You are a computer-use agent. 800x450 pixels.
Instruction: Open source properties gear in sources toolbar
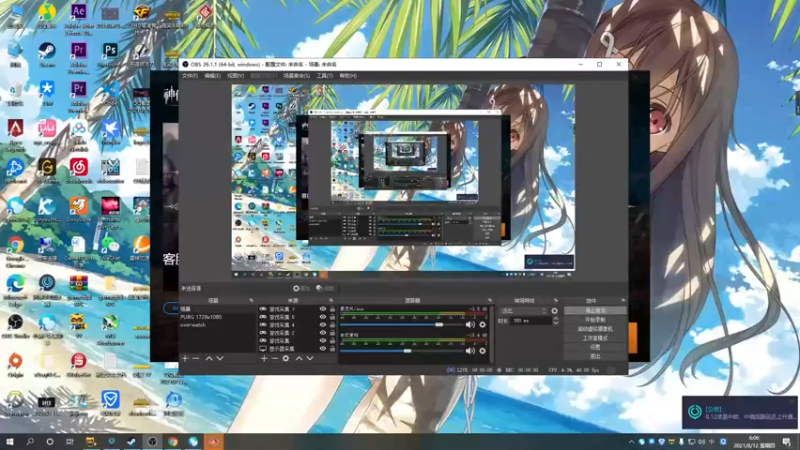(x=286, y=359)
